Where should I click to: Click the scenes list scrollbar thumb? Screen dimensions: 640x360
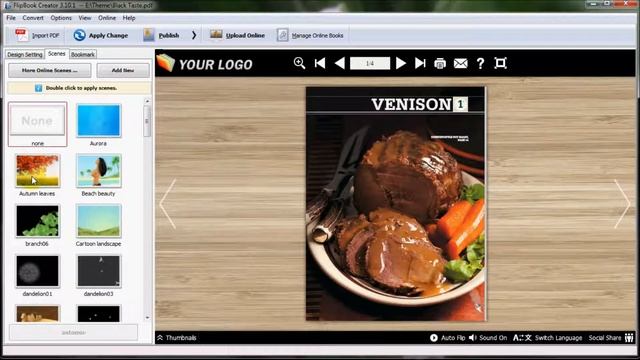[x=147, y=121]
